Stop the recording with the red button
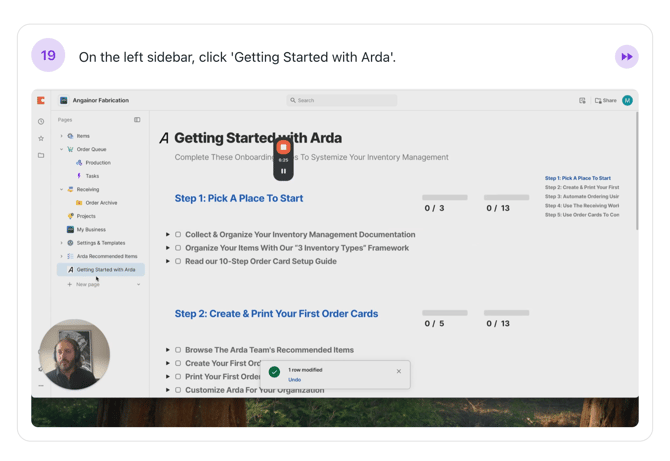This screenshot has height=461, width=670. coord(283,147)
